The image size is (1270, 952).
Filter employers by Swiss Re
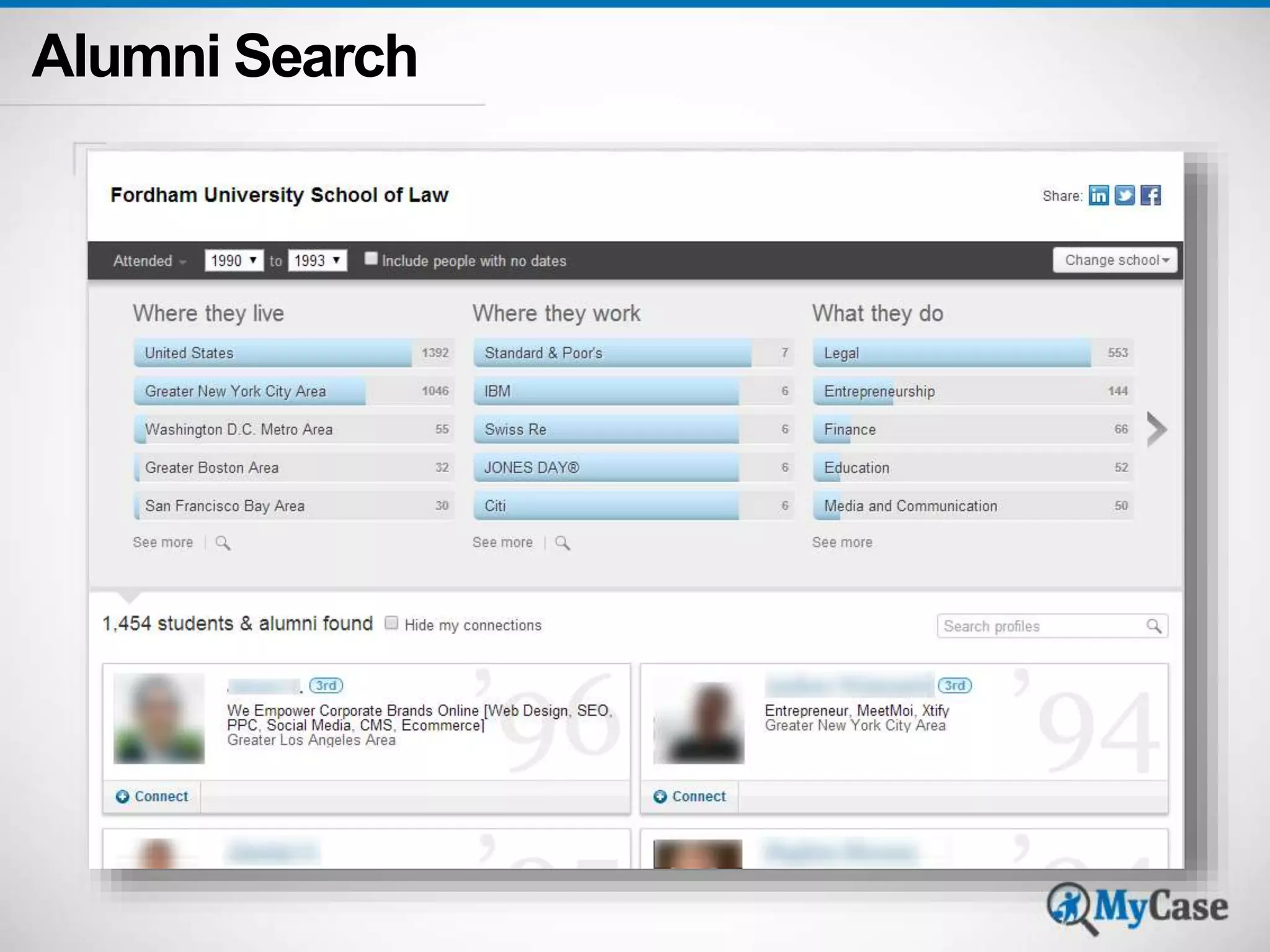click(634, 430)
